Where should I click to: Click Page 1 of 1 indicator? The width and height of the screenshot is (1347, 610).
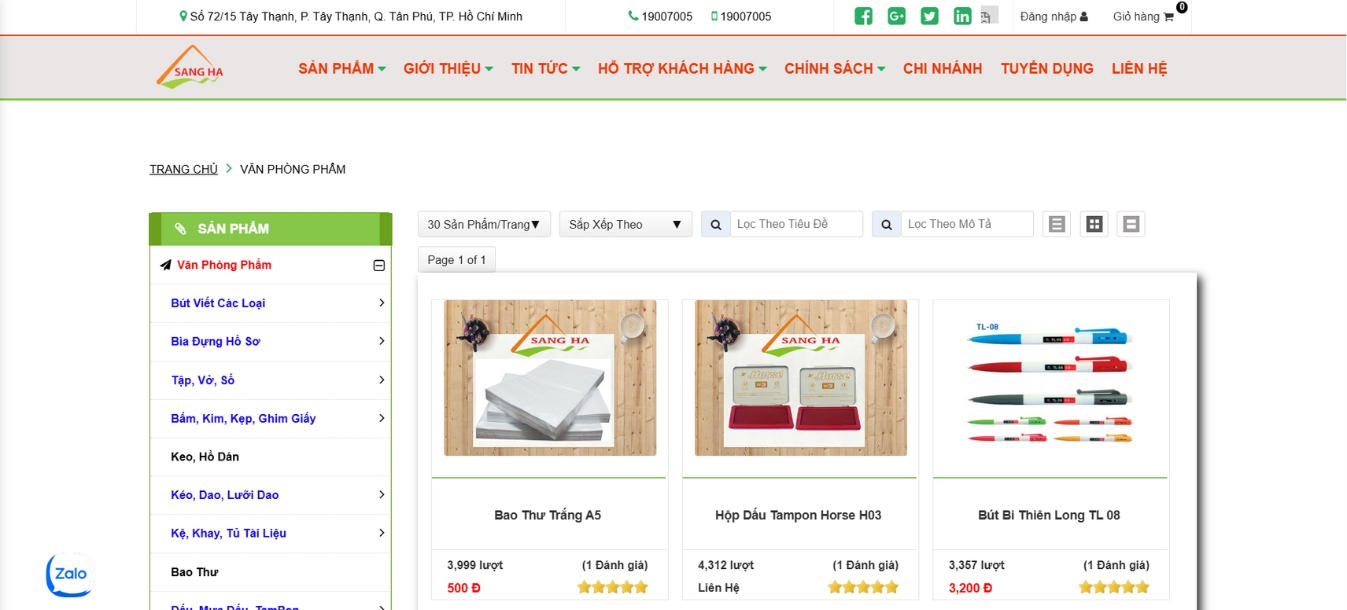[457, 260]
